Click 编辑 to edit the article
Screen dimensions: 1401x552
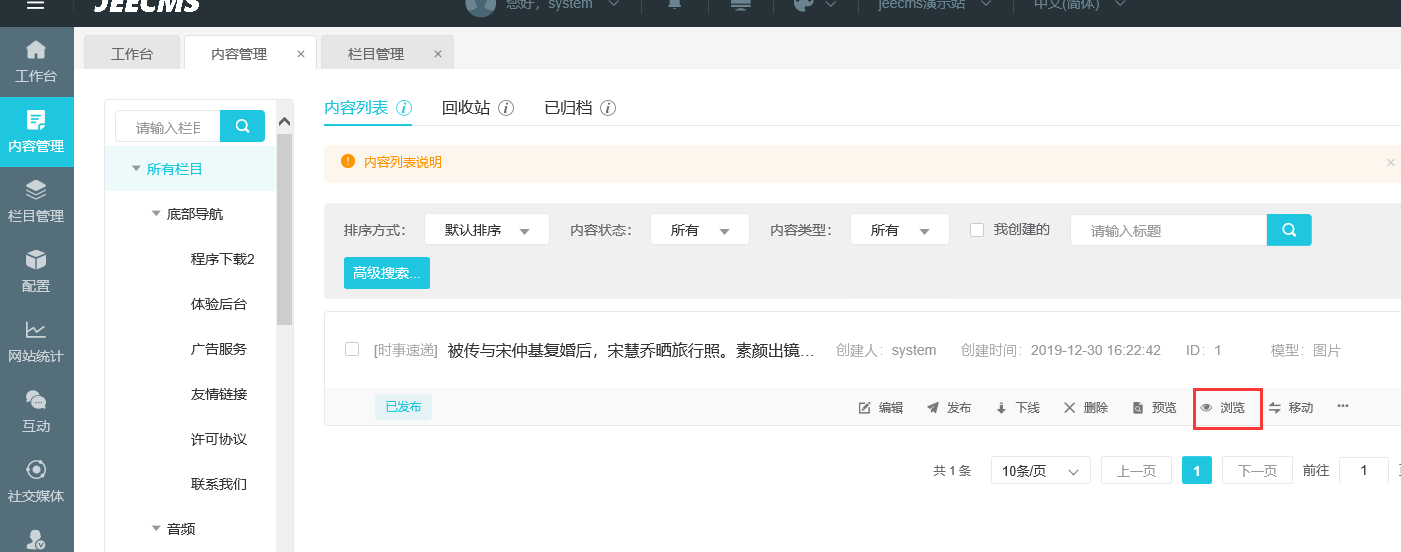tap(881, 408)
